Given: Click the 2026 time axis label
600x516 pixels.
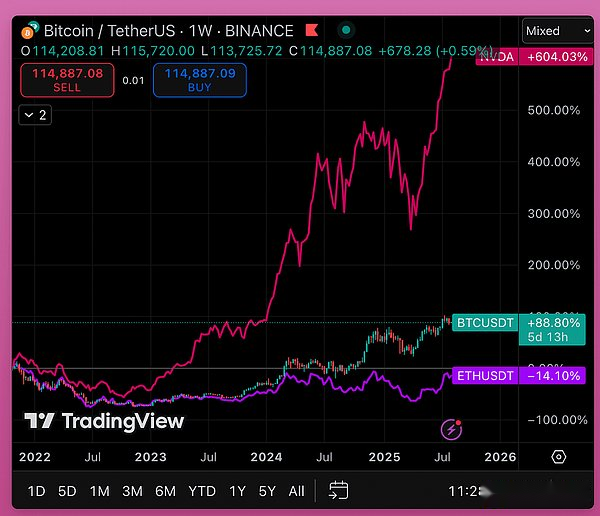Looking at the screenshot, I should (500, 457).
